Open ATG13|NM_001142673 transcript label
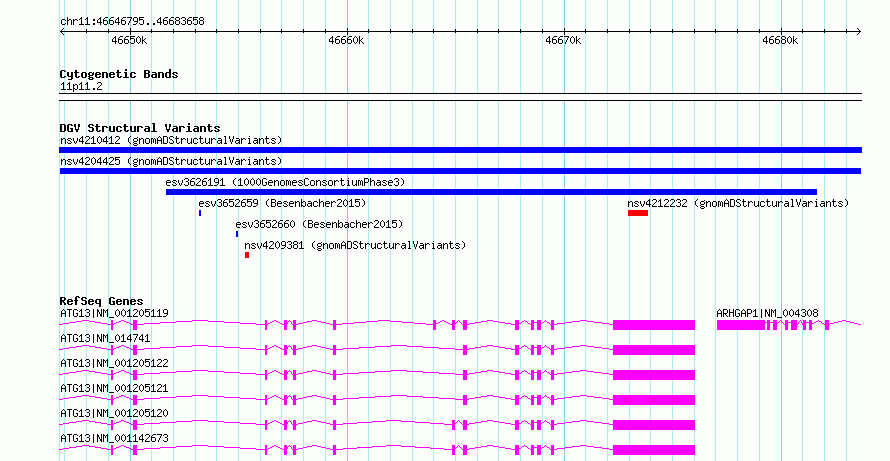The height and width of the screenshot is (461, 890). 114,438
